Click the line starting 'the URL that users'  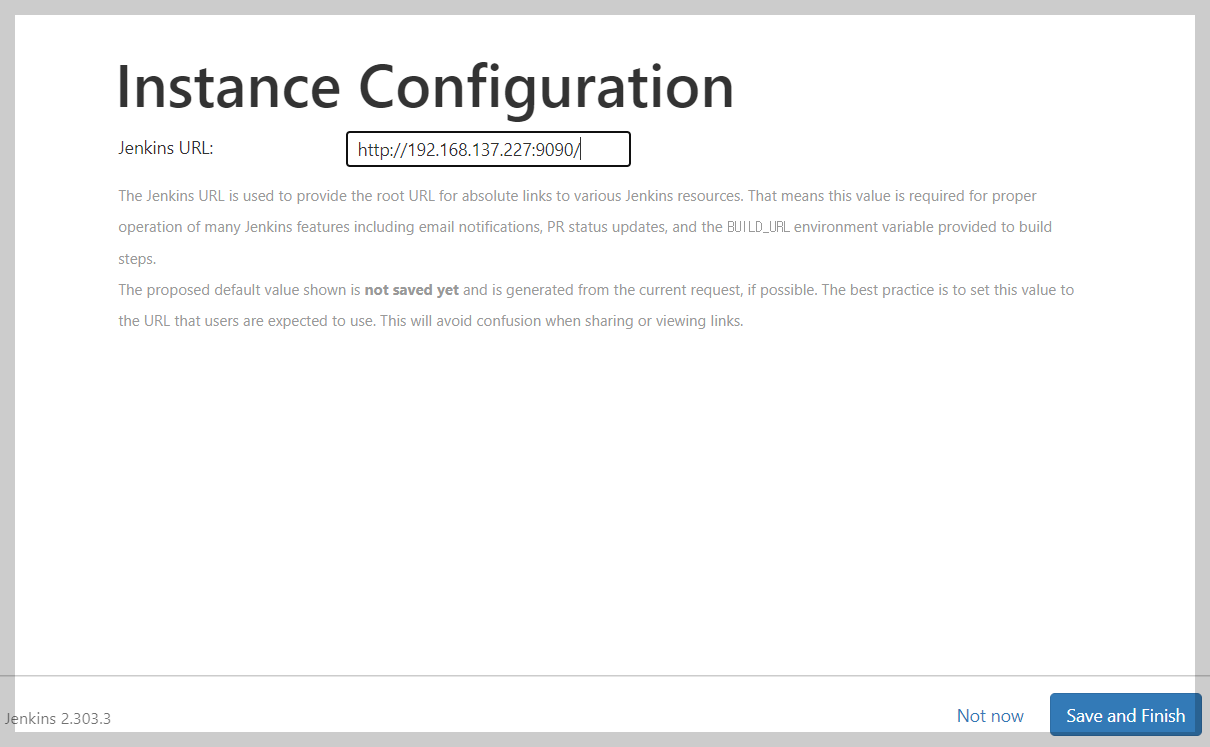click(x=431, y=322)
